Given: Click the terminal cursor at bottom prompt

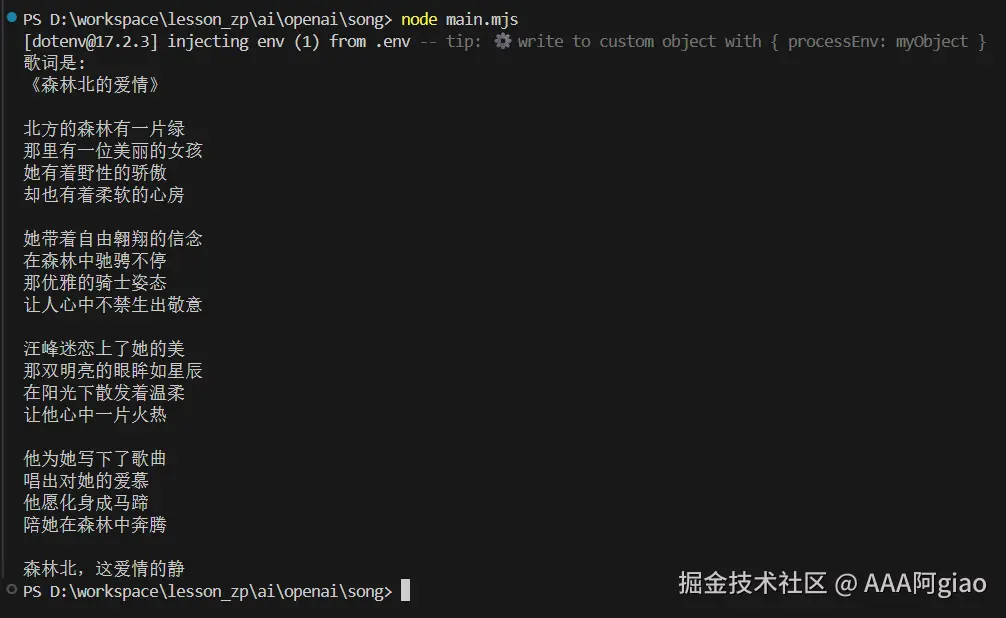Looking at the screenshot, I should coord(405,591).
